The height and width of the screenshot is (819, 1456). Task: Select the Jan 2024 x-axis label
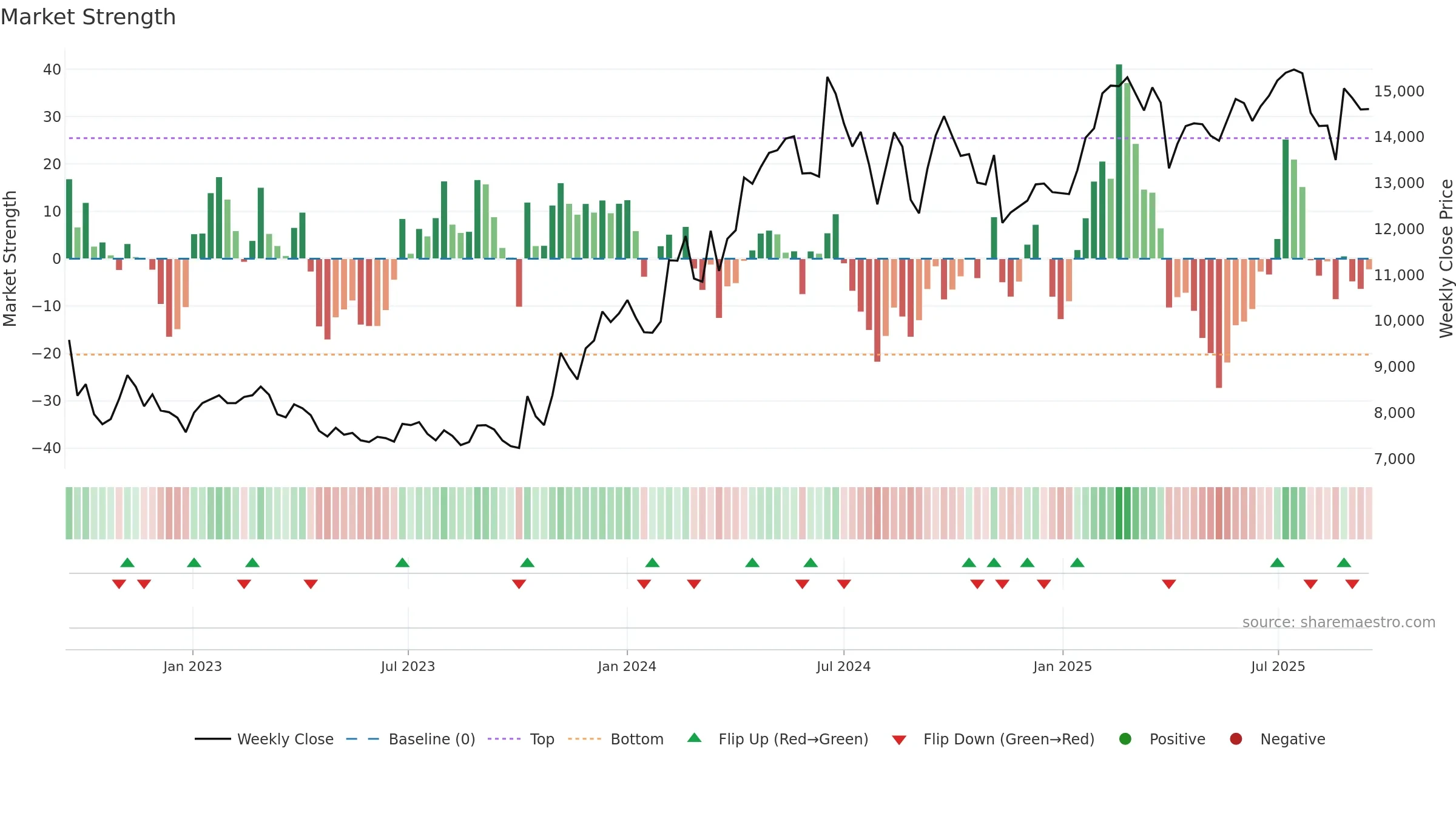(627, 666)
